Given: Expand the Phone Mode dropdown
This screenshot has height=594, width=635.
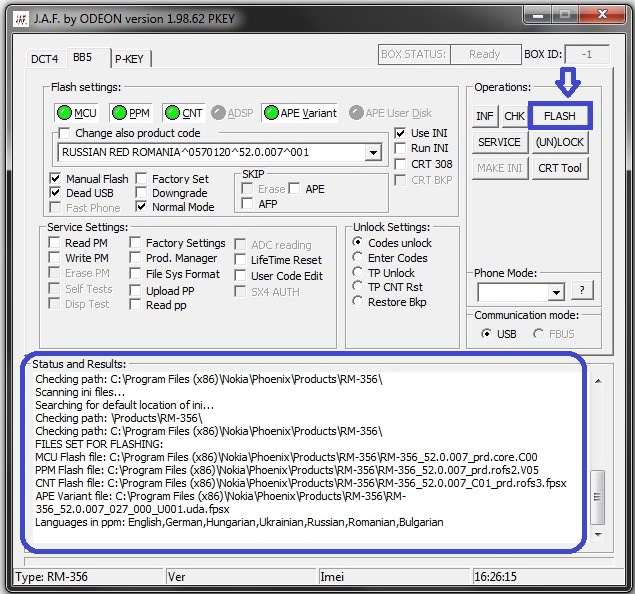Looking at the screenshot, I should pos(556,292).
